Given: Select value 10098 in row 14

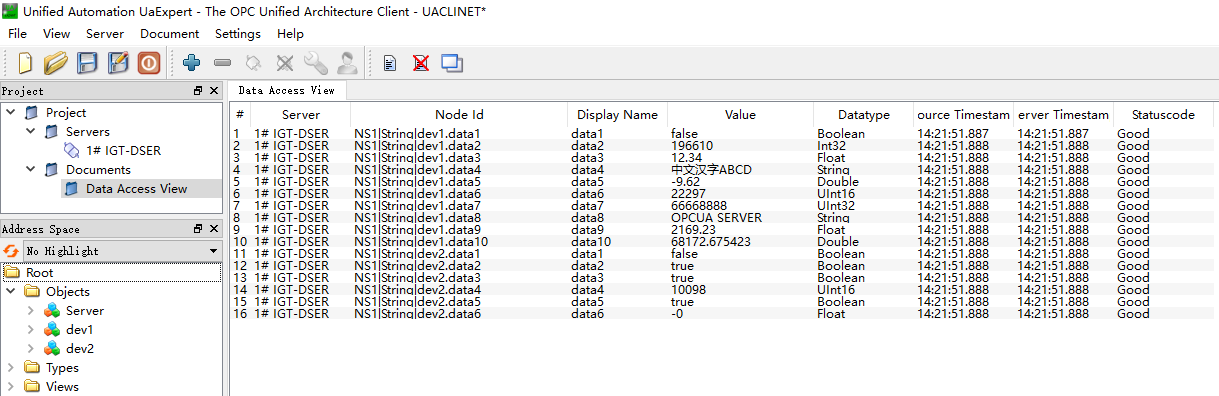Looking at the screenshot, I should (x=688, y=290).
